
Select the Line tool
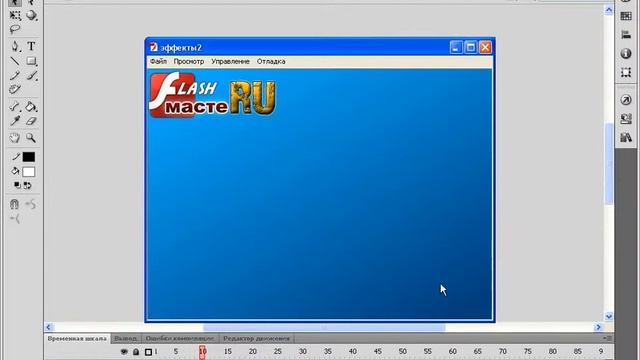click(x=15, y=61)
